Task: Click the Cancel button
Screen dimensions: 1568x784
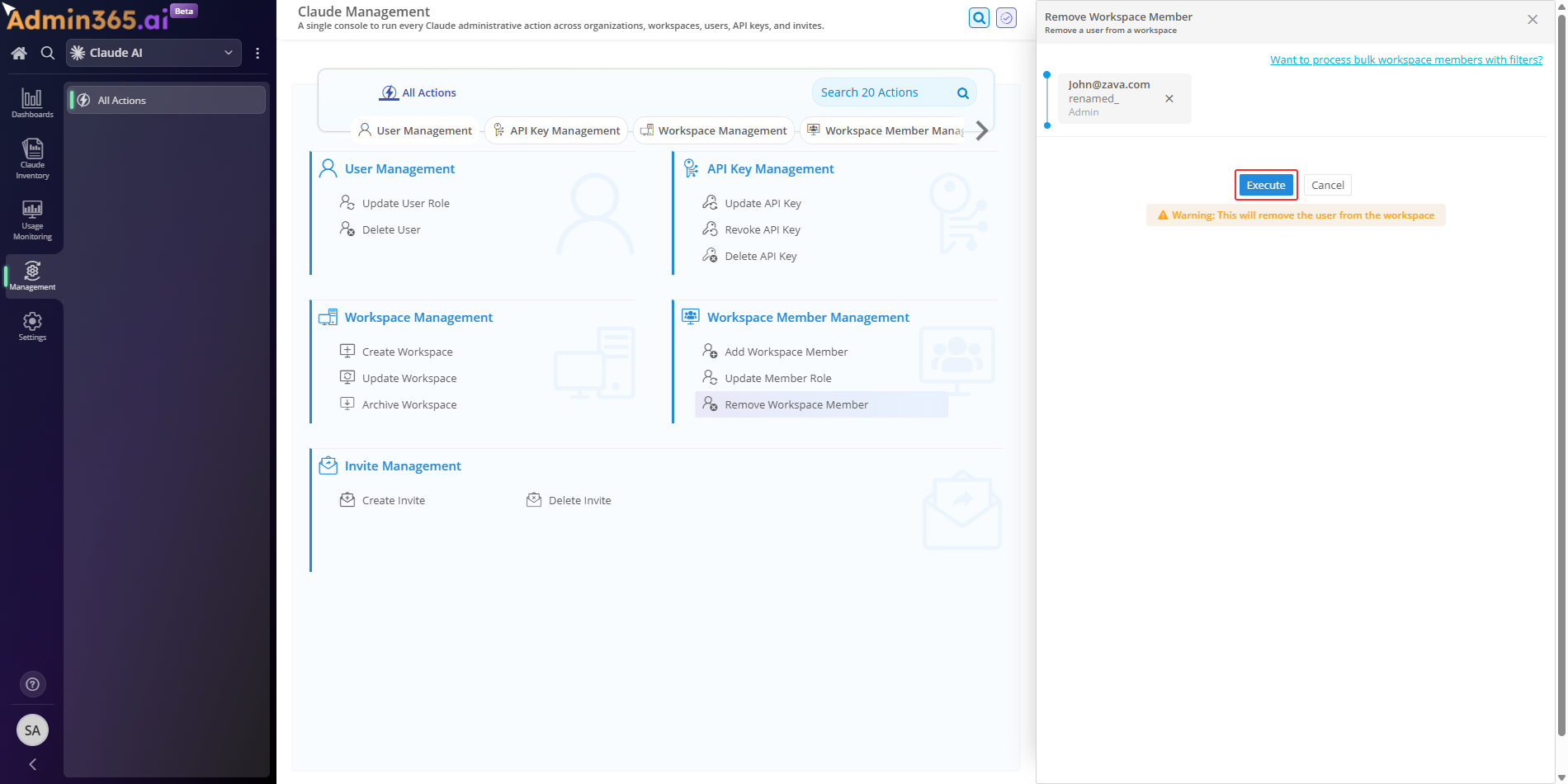Action: tap(1328, 185)
